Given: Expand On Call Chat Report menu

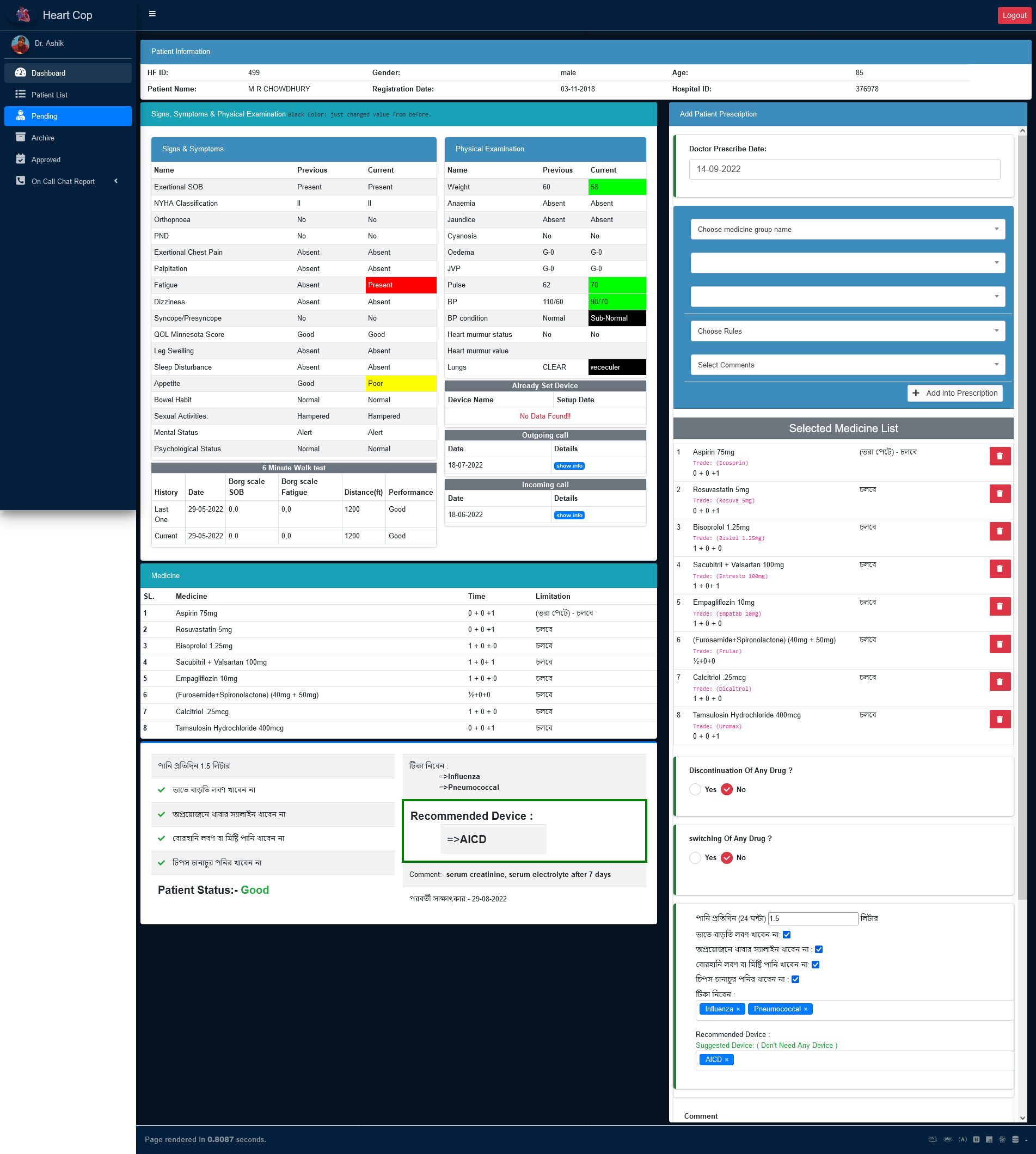Looking at the screenshot, I should (63, 181).
